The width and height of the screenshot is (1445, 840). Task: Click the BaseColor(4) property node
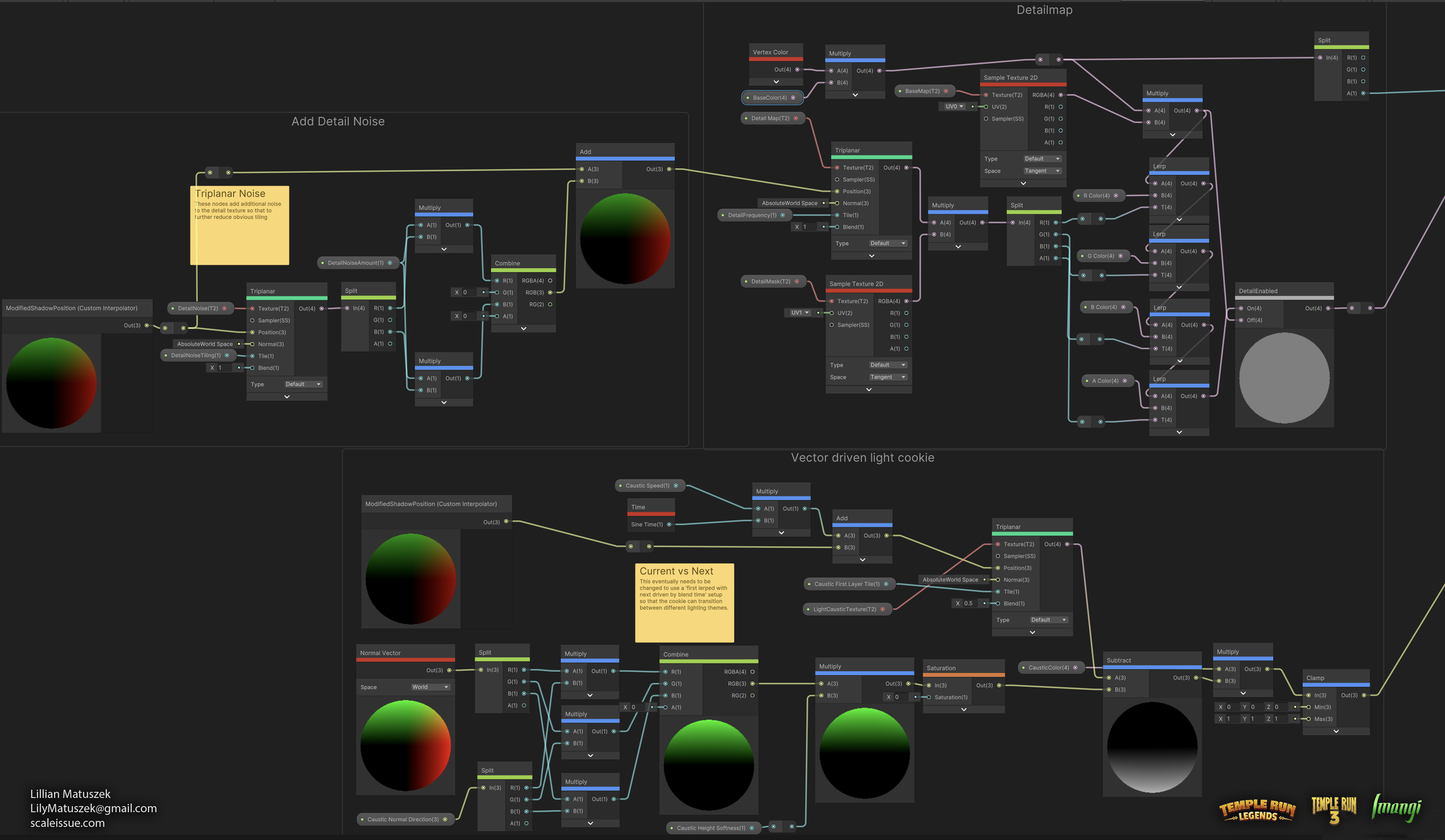[772, 98]
